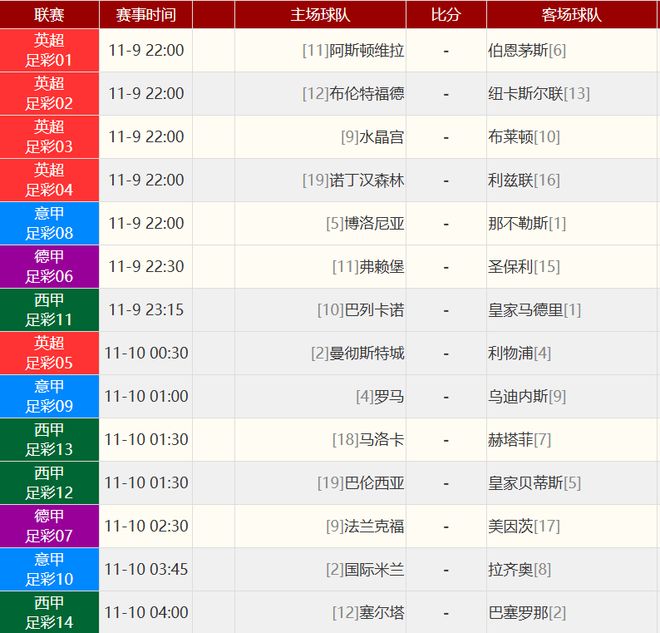Click the score cell for 法兰克福 match
This screenshot has width=660, height=633.
[x=446, y=526]
